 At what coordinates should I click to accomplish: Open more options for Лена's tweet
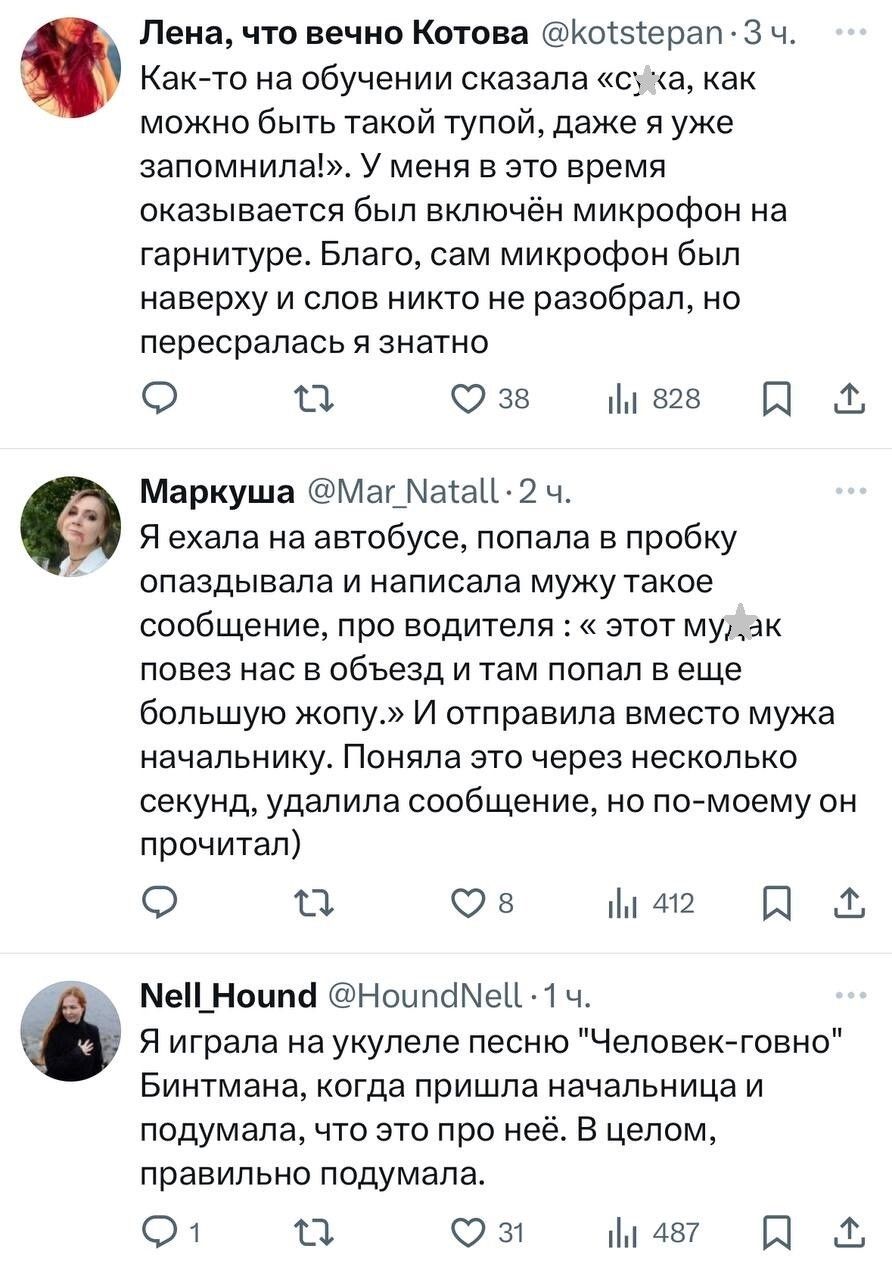850,34
